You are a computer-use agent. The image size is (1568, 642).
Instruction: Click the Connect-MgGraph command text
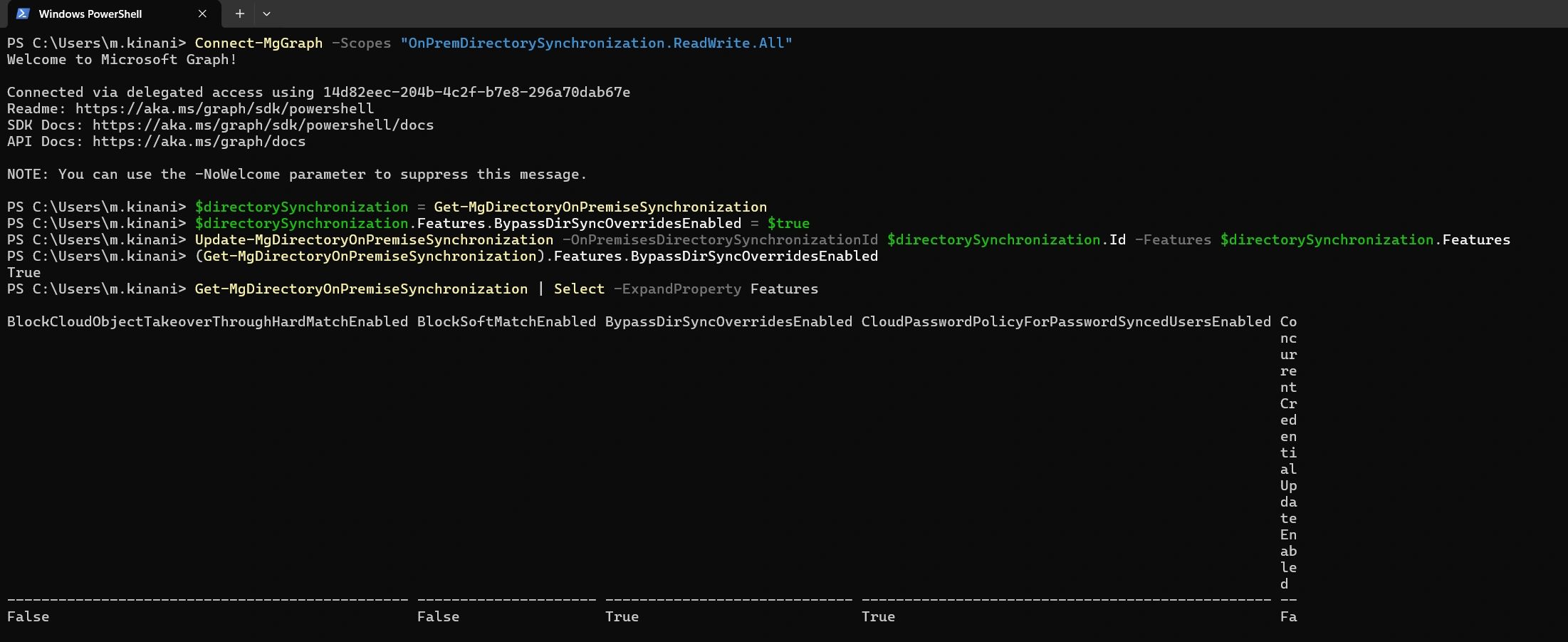point(258,43)
